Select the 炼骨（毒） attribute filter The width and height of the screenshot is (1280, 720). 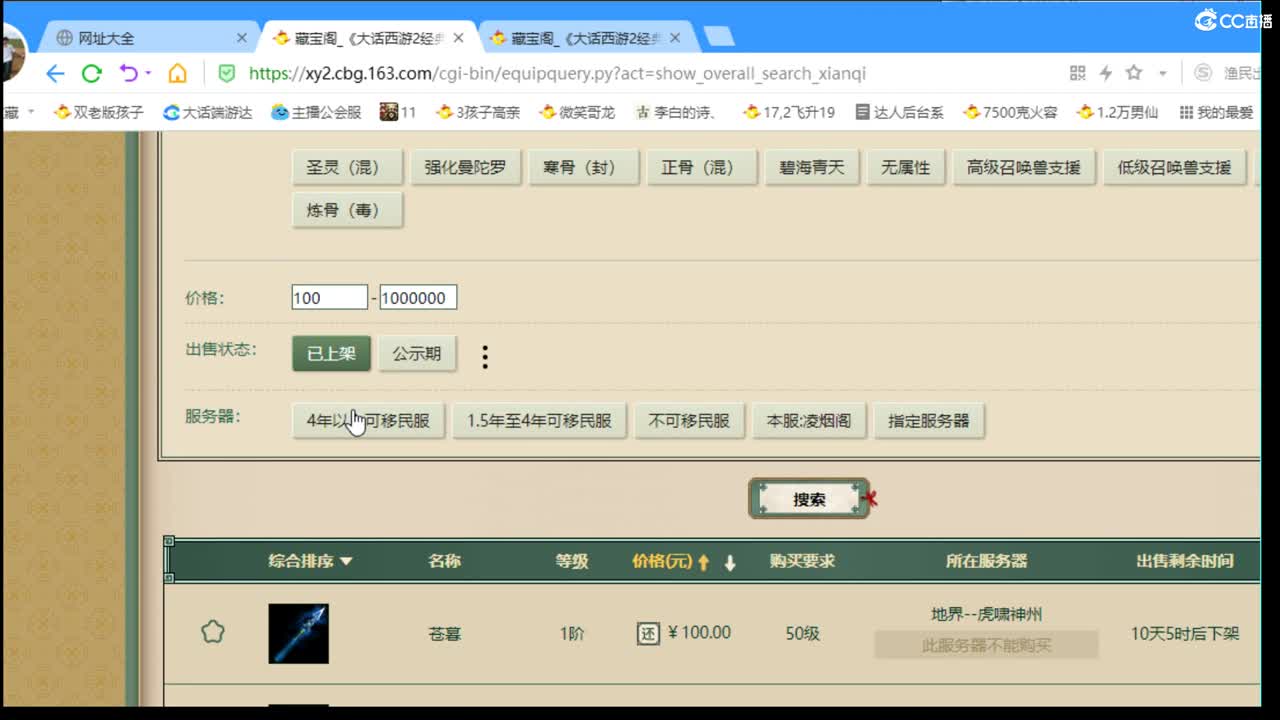(x=347, y=211)
